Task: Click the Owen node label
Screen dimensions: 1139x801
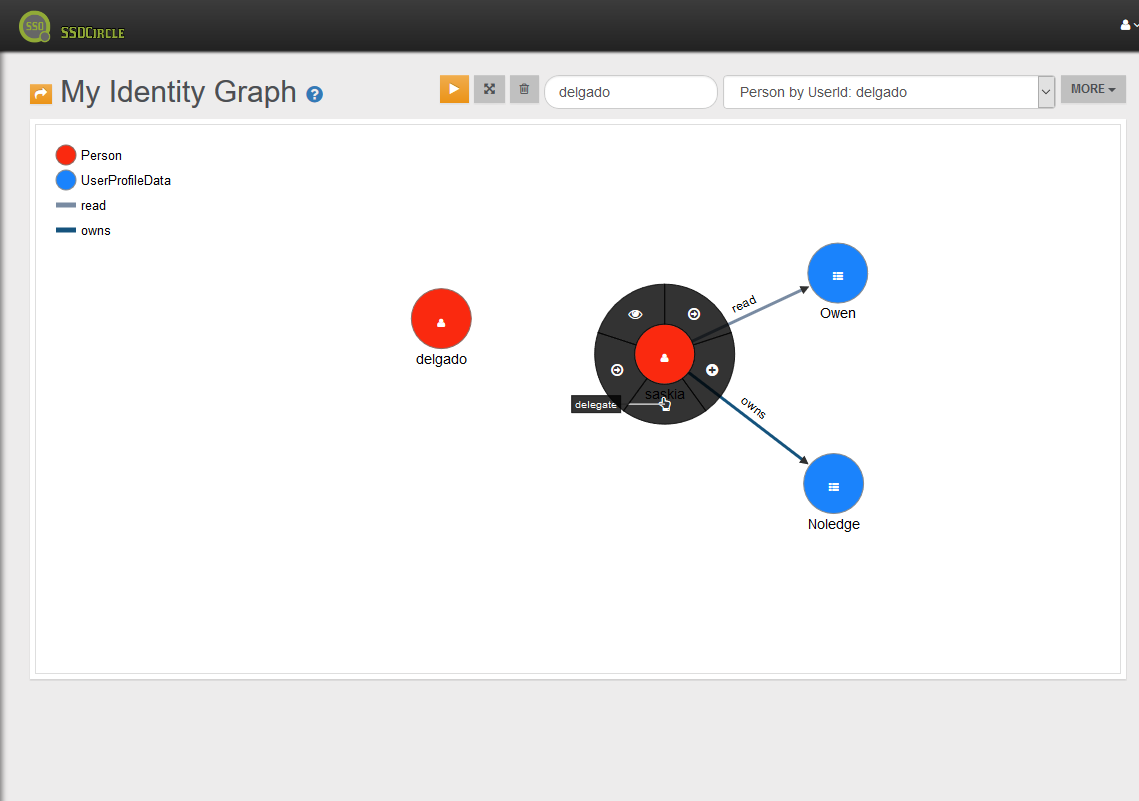Action: (838, 313)
